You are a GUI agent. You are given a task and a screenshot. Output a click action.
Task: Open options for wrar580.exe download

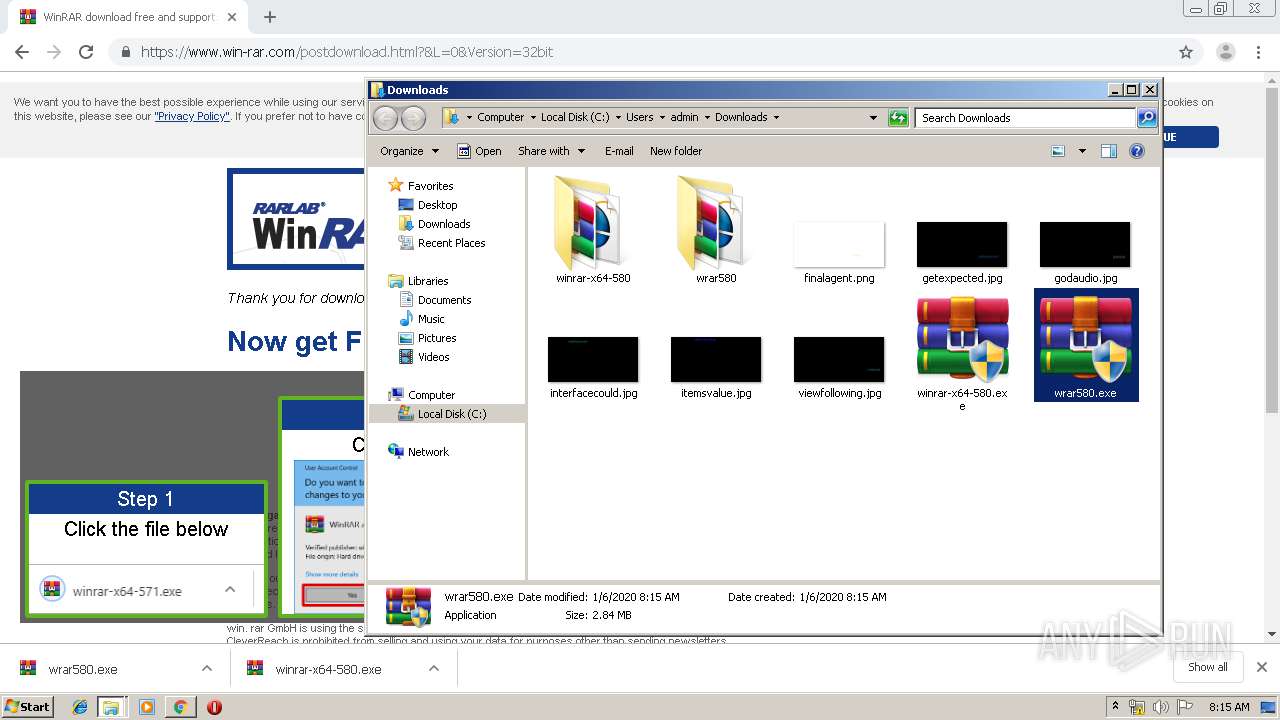coord(206,669)
